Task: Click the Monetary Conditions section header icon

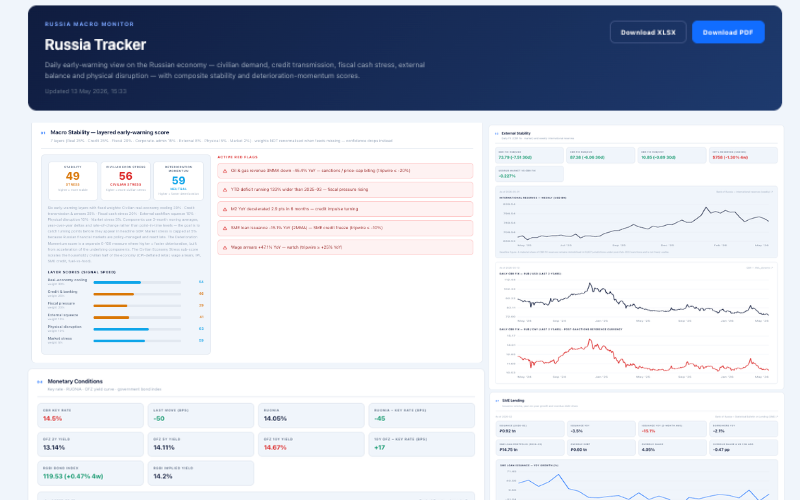Action: point(40,382)
